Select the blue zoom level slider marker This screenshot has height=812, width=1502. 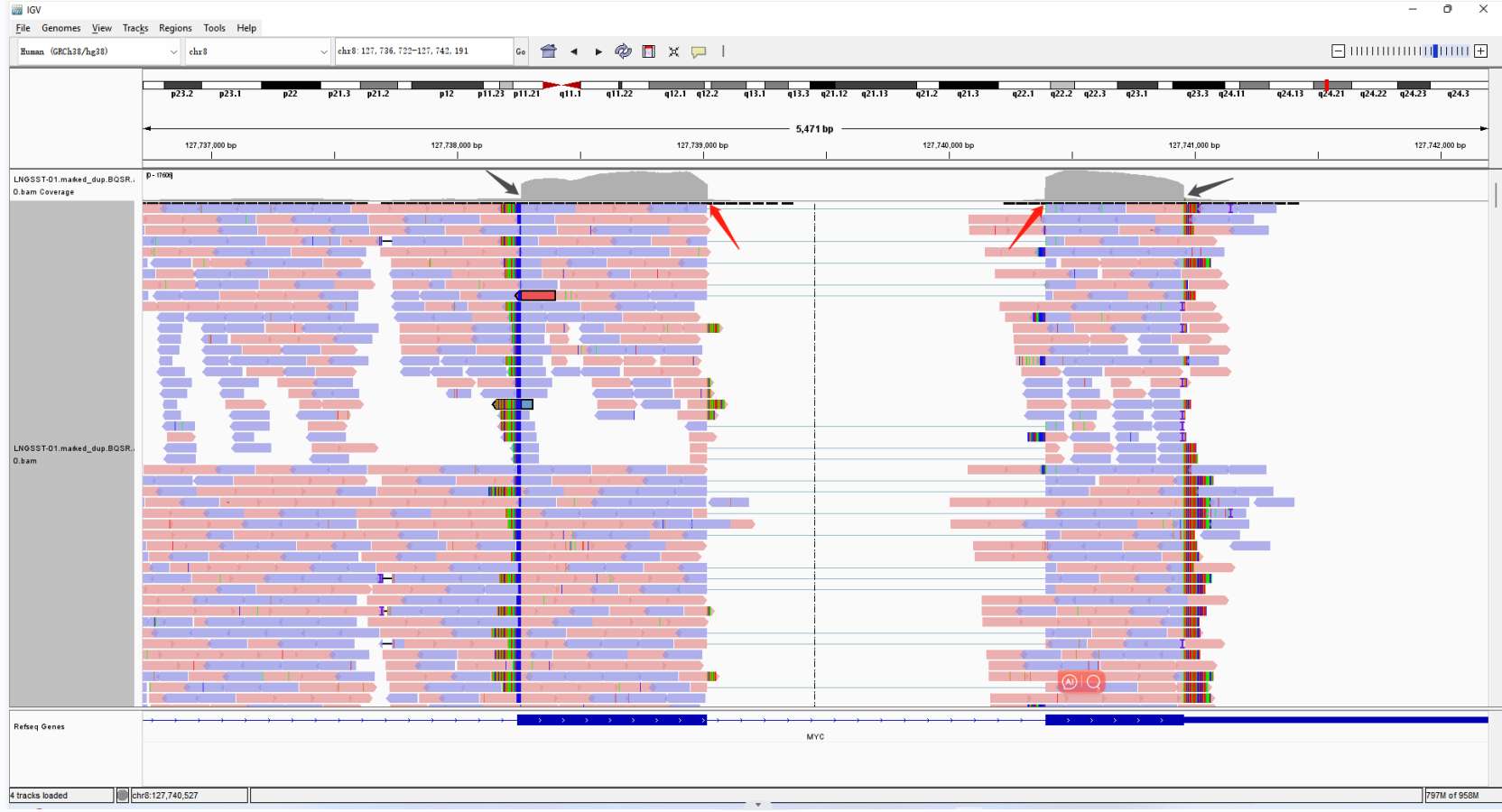[1434, 51]
